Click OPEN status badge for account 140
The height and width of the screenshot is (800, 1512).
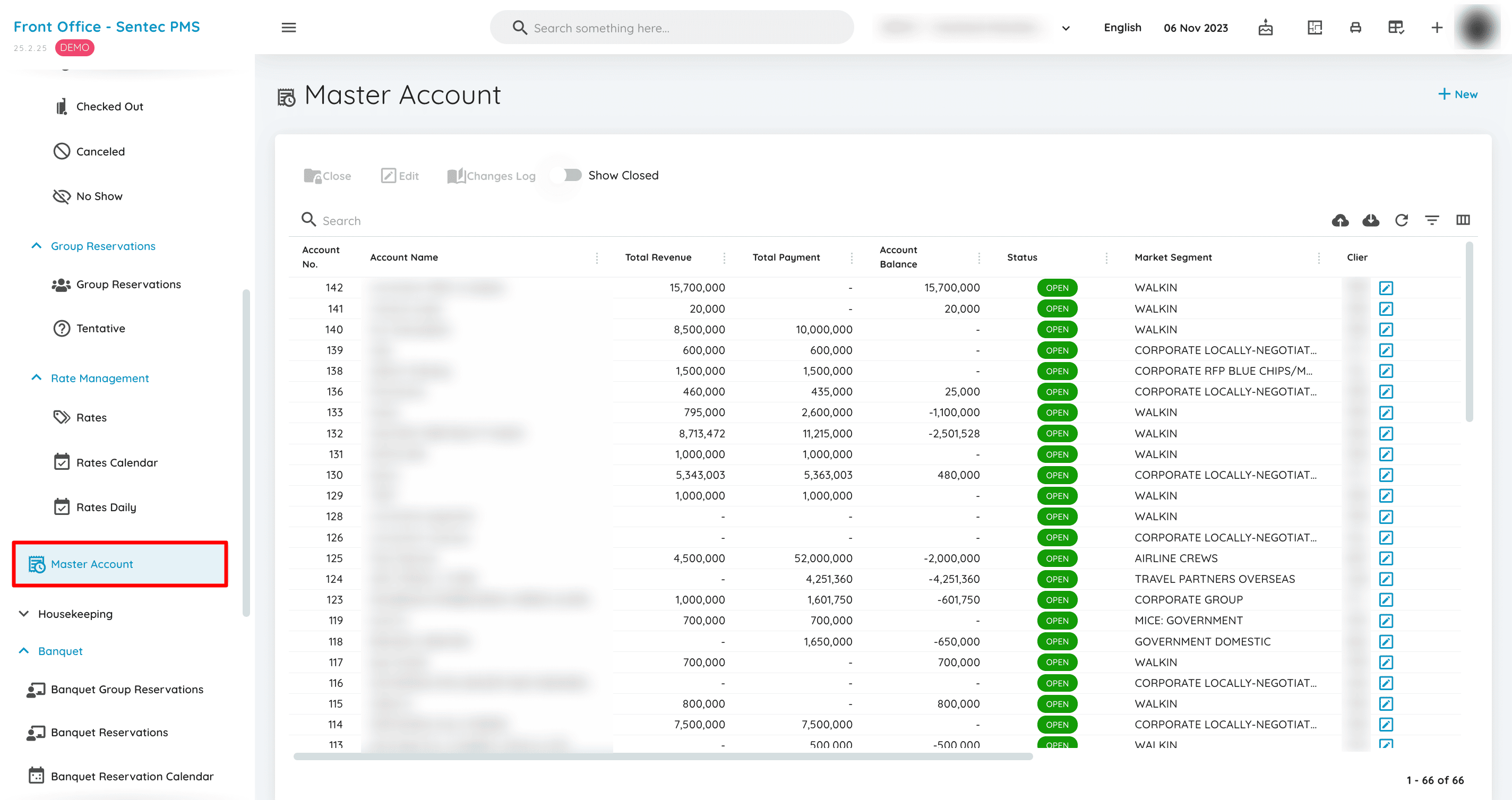[x=1056, y=330]
